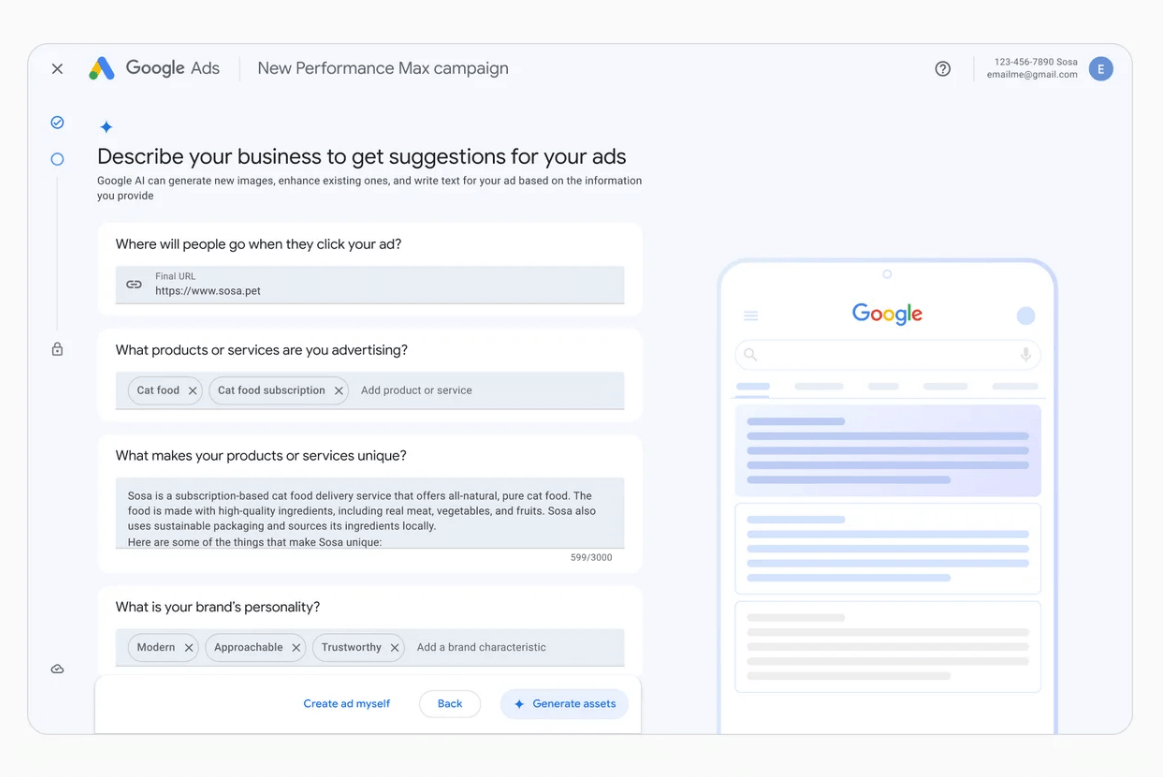Click Generate assets button
This screenshot has height=777, width=1163.
pos(564,704)
